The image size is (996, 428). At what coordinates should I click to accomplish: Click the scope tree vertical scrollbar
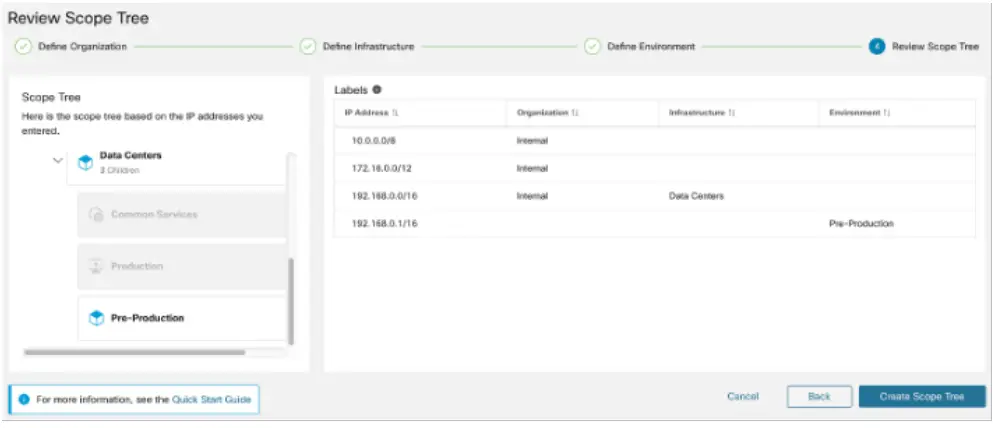tap(291, 301)
